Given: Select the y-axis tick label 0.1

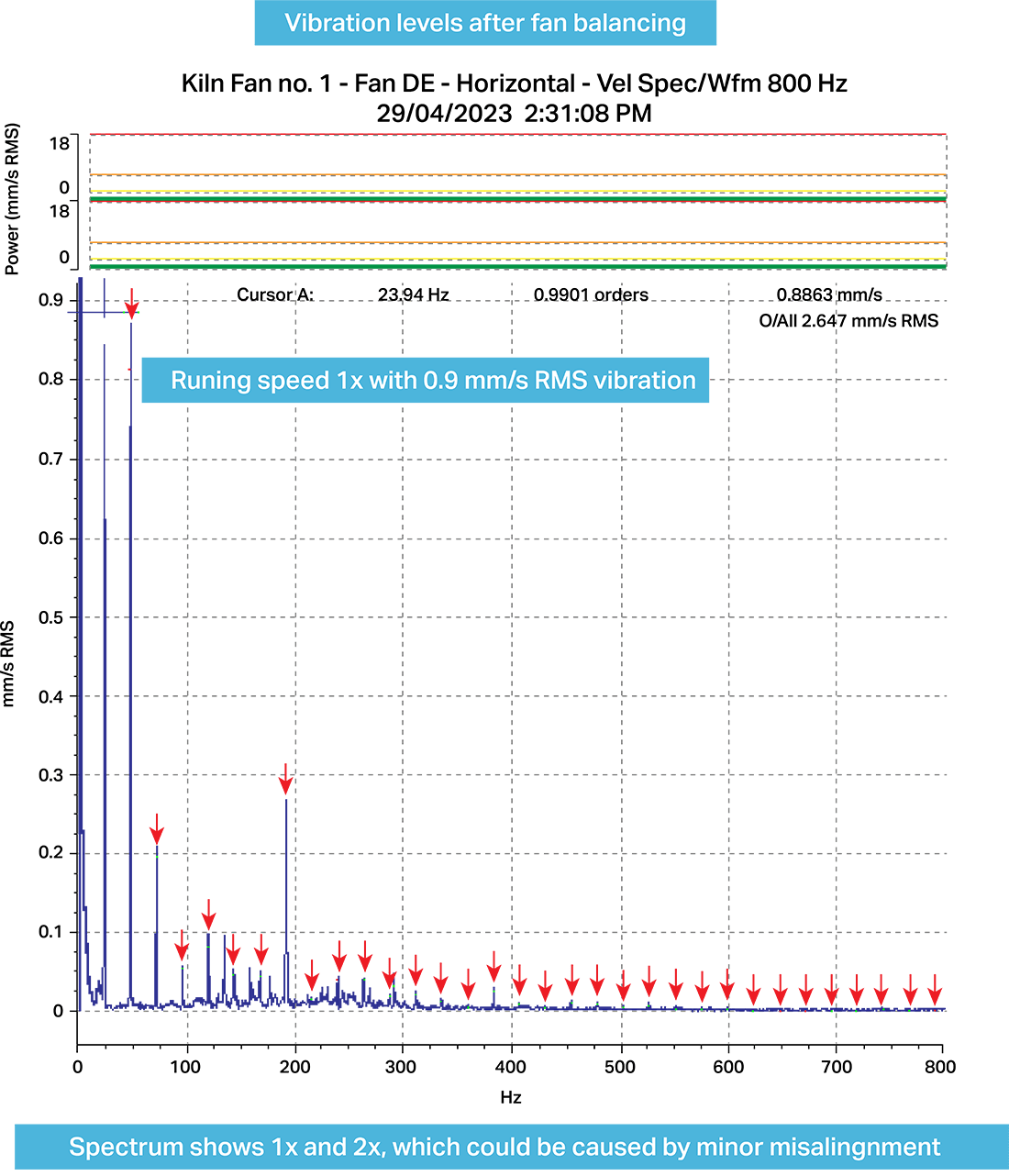Looking at the screenshot, I should coord(50,932).
